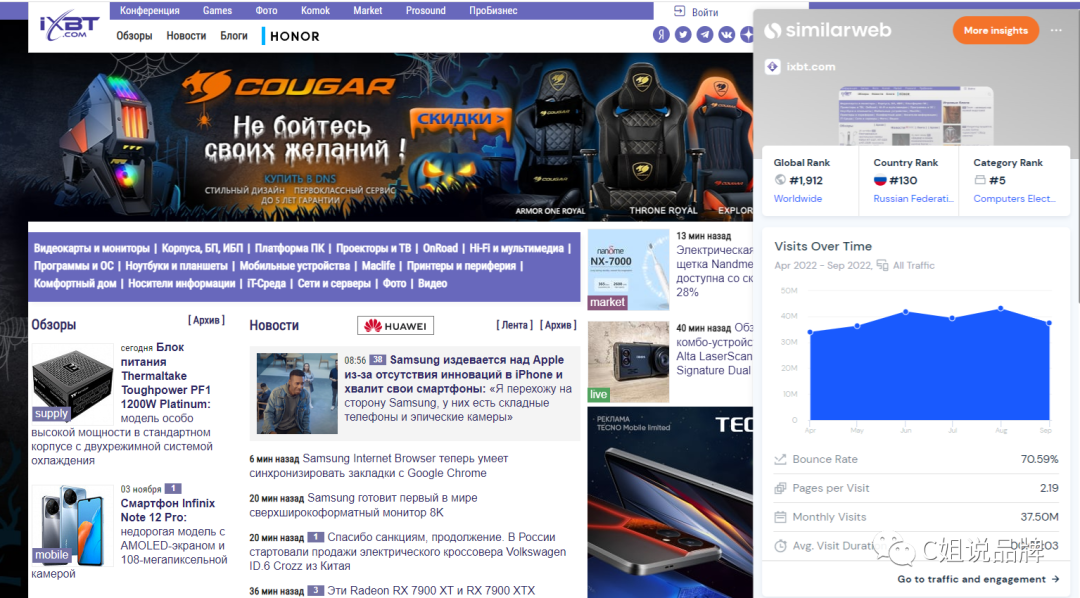Viewport: 1080px width, 598px height.
Task: Open the Games menu item
Action: coord(217,10)
